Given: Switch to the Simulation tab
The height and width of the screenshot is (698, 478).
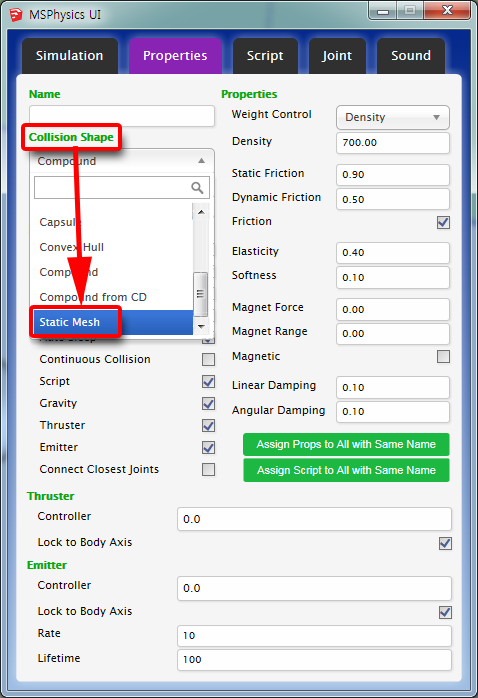Looking at the screenshot, I should [70, 56].
